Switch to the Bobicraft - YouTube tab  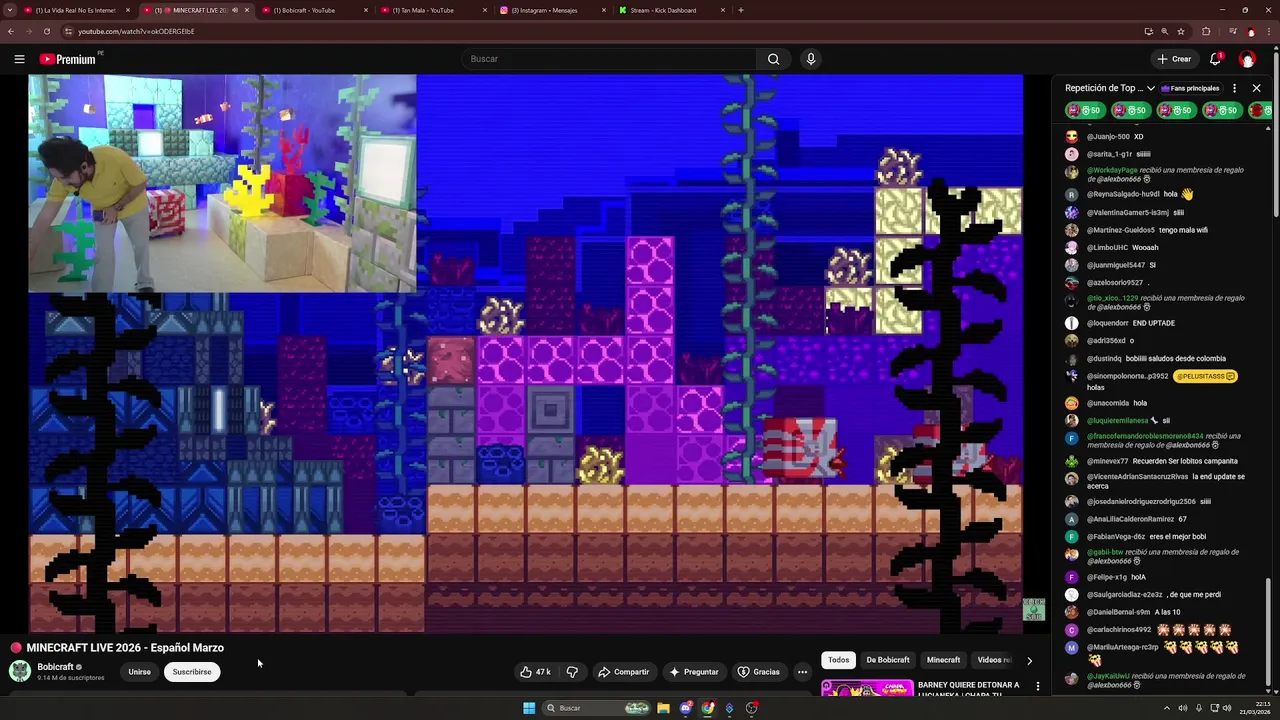pos(313,10)
